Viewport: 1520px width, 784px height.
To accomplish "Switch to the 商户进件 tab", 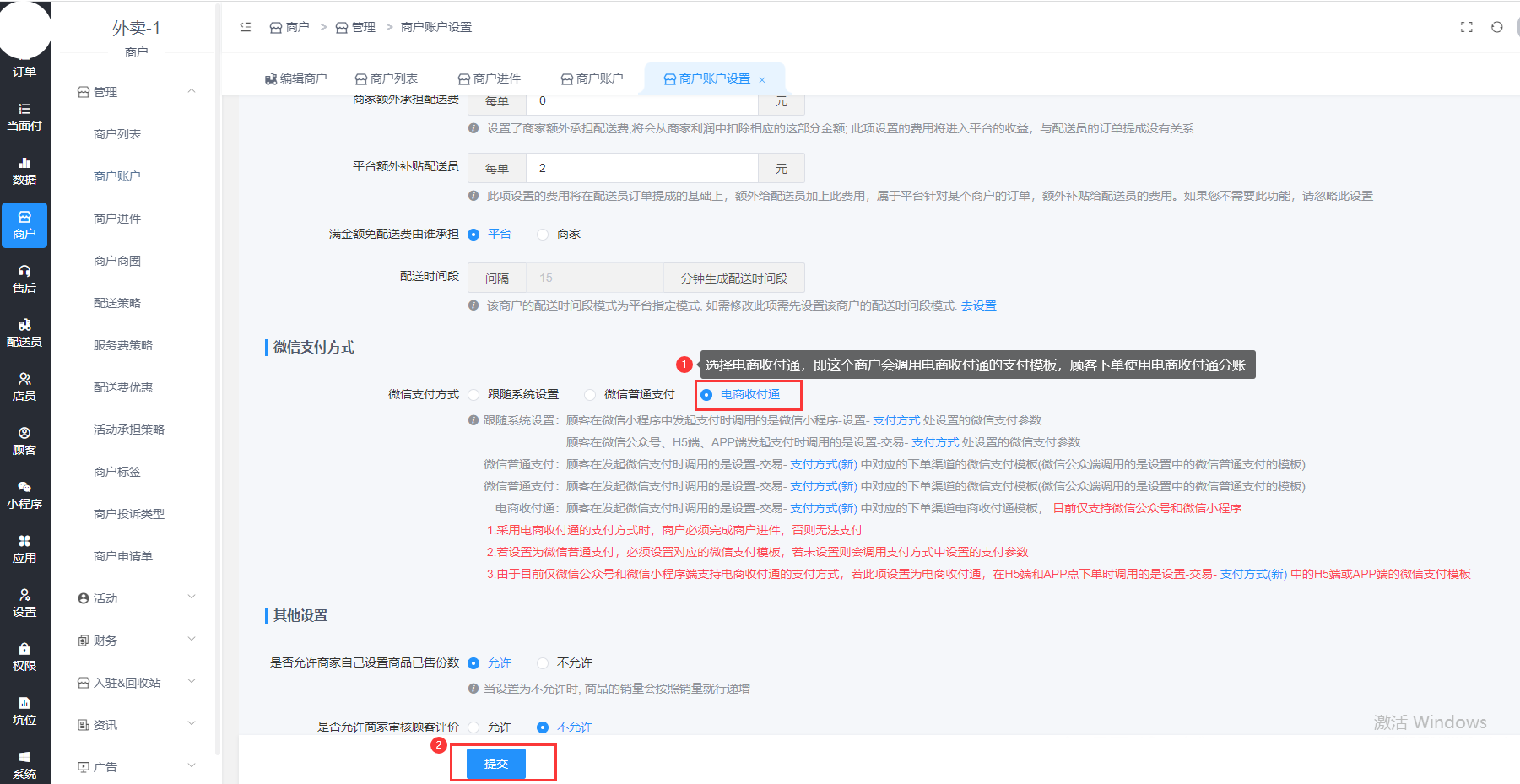I will [490, 78].
